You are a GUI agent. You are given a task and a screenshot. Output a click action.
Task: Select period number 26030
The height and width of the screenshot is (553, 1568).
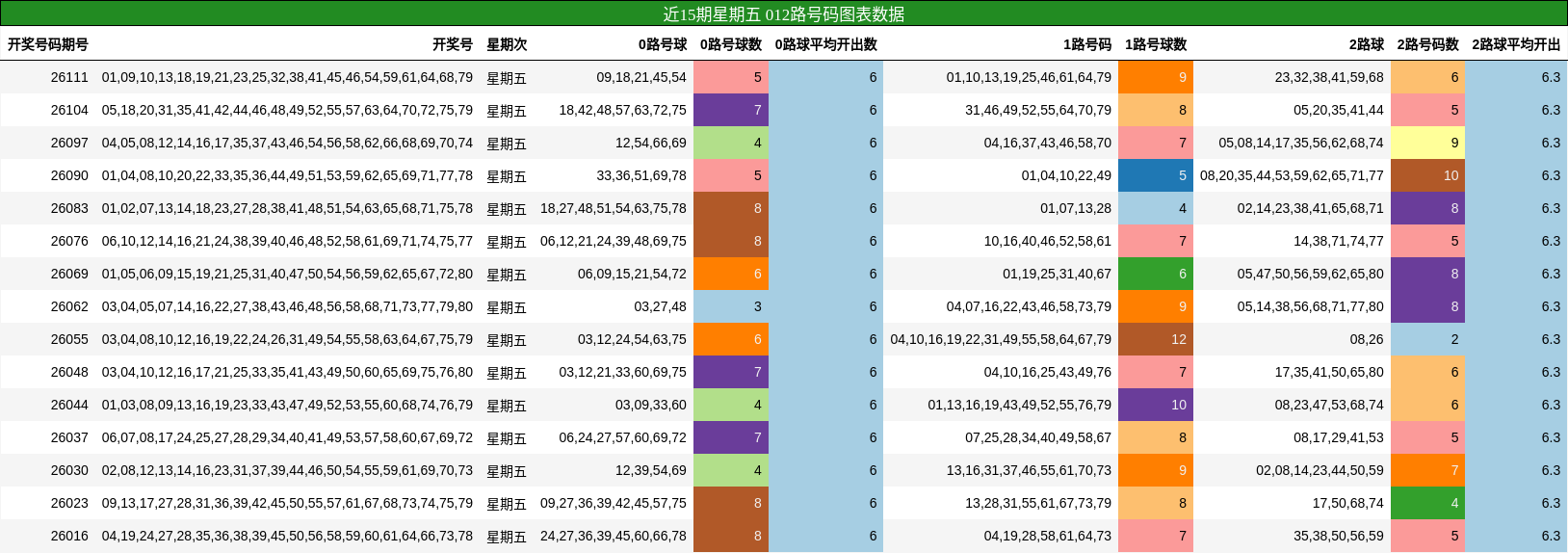[69, 470]
